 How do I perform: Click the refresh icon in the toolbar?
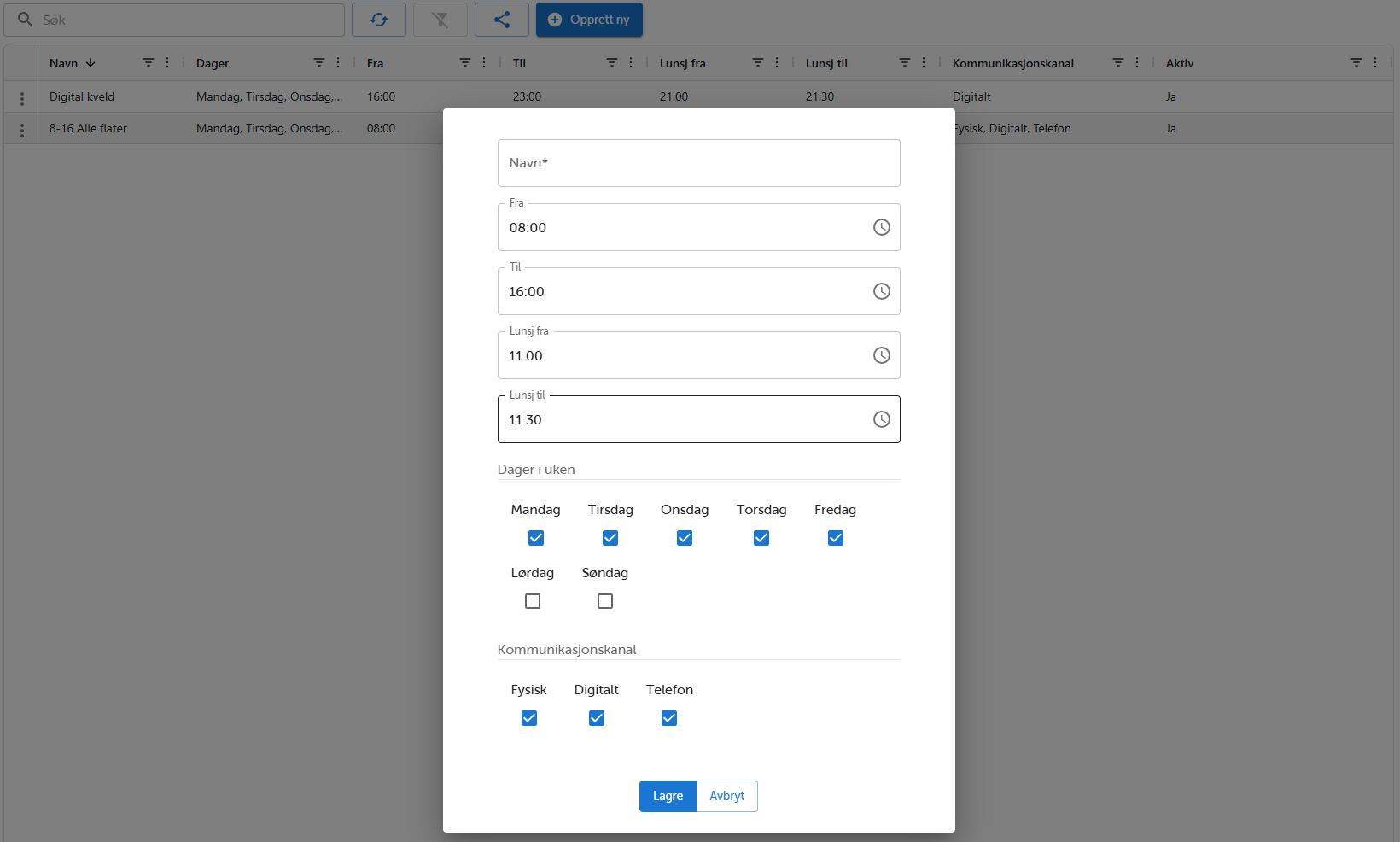[x=378, y=19]
